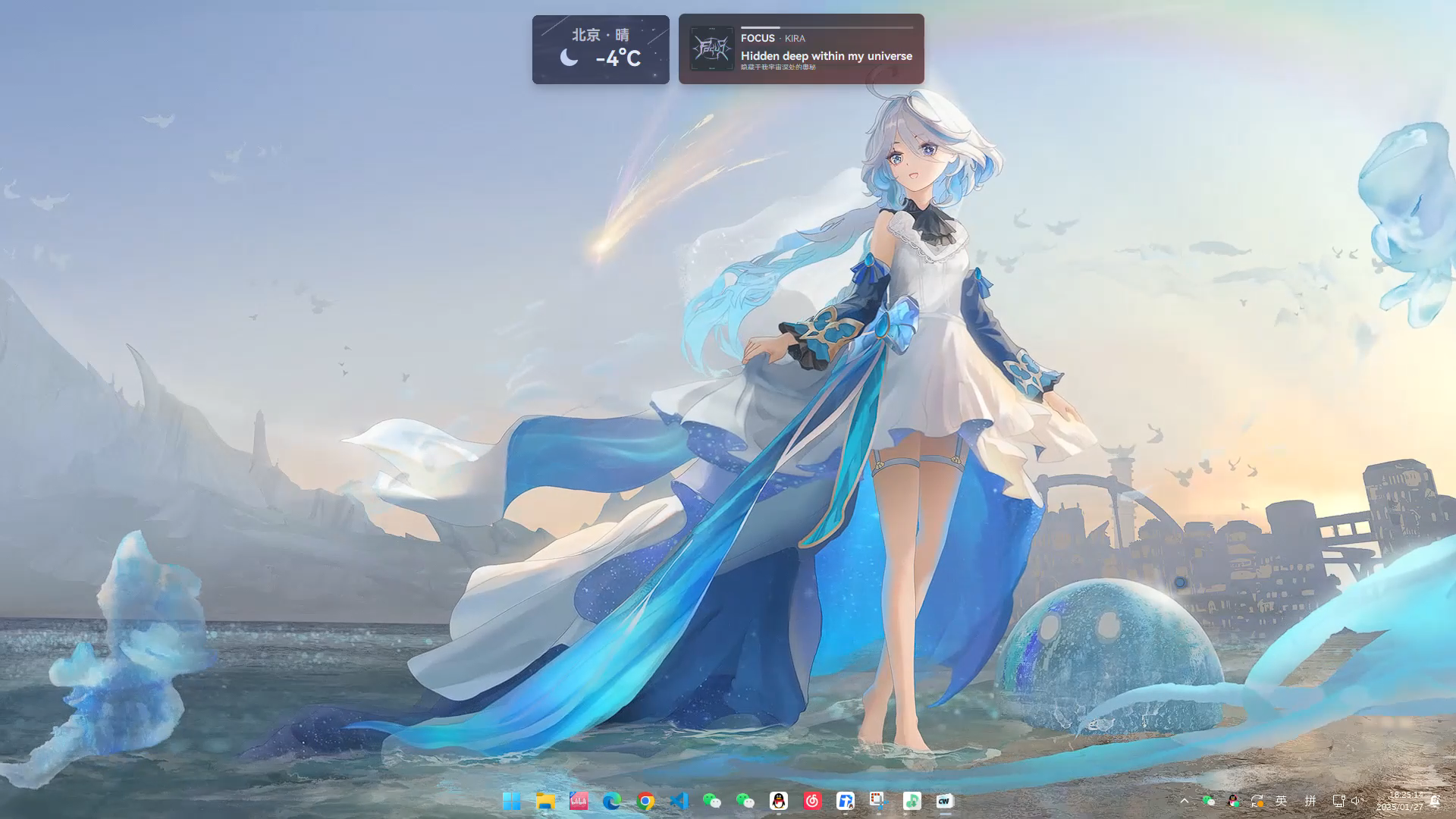The width and height of the screenshot is (1456, 819).
Task: Toggle display projection via the cast icon
Action: [x=1338, y=801]
